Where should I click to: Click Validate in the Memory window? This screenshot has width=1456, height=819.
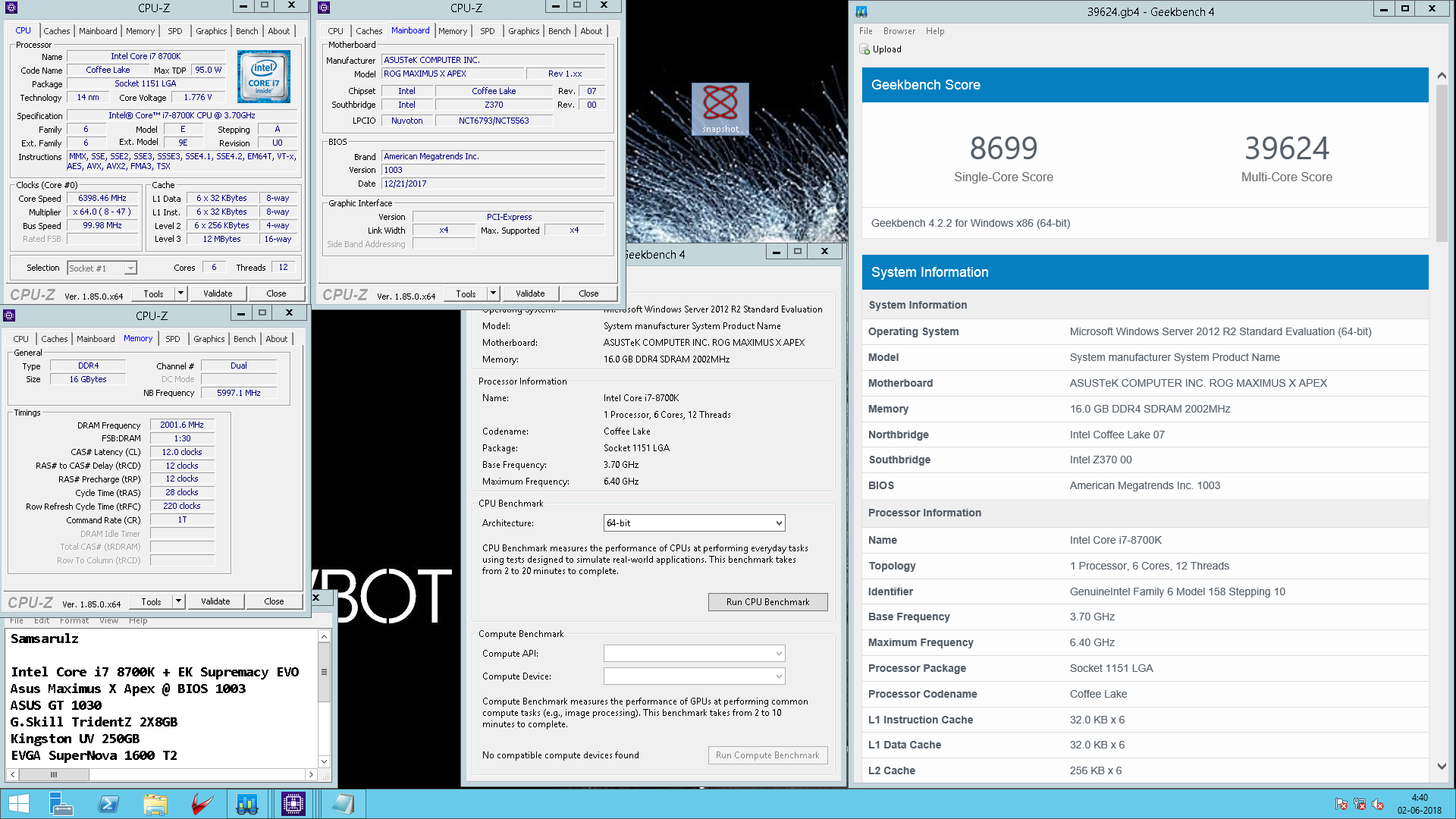(x=216, y=601)
